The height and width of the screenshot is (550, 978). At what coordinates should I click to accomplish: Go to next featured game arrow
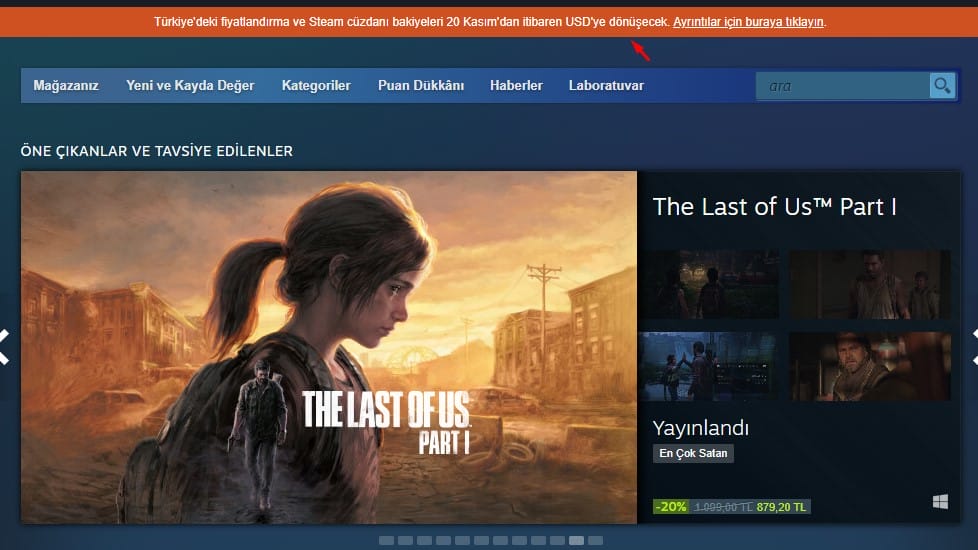pyautogui.click(x=974, y=347)
